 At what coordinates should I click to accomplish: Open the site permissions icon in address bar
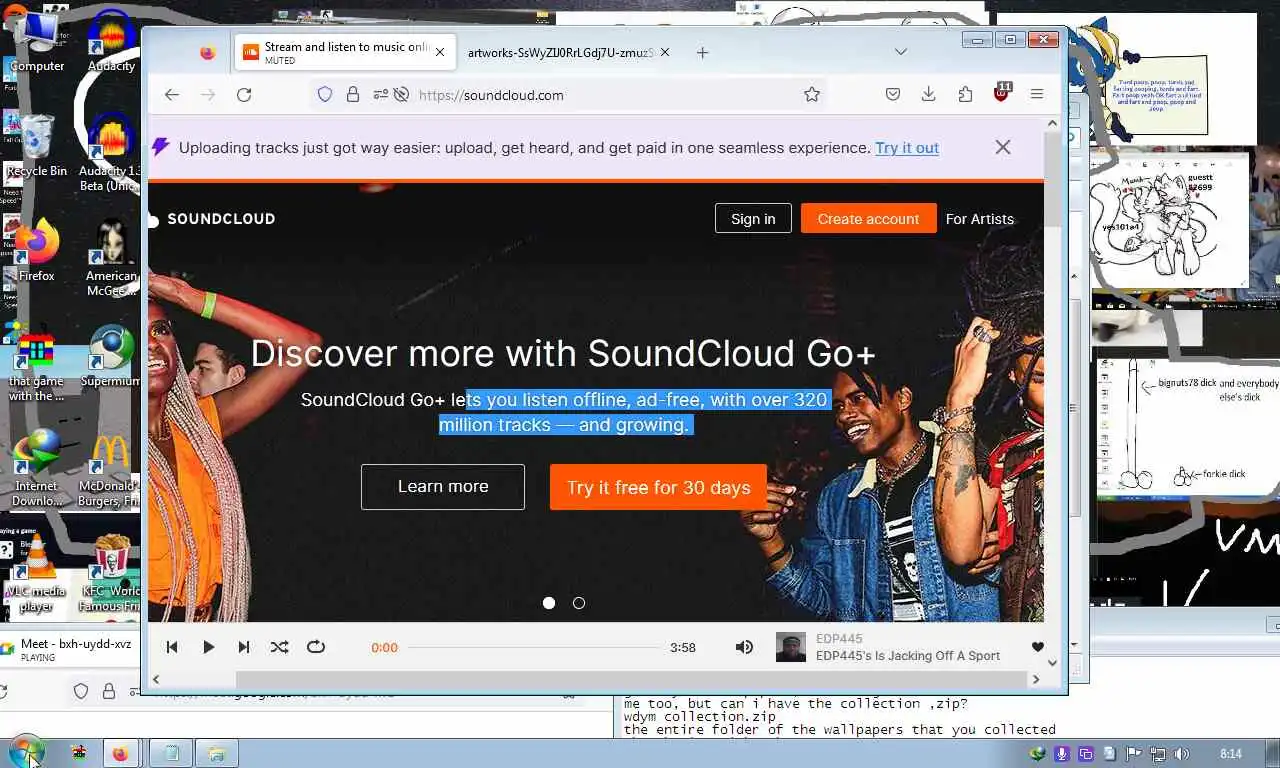(380, 95)
